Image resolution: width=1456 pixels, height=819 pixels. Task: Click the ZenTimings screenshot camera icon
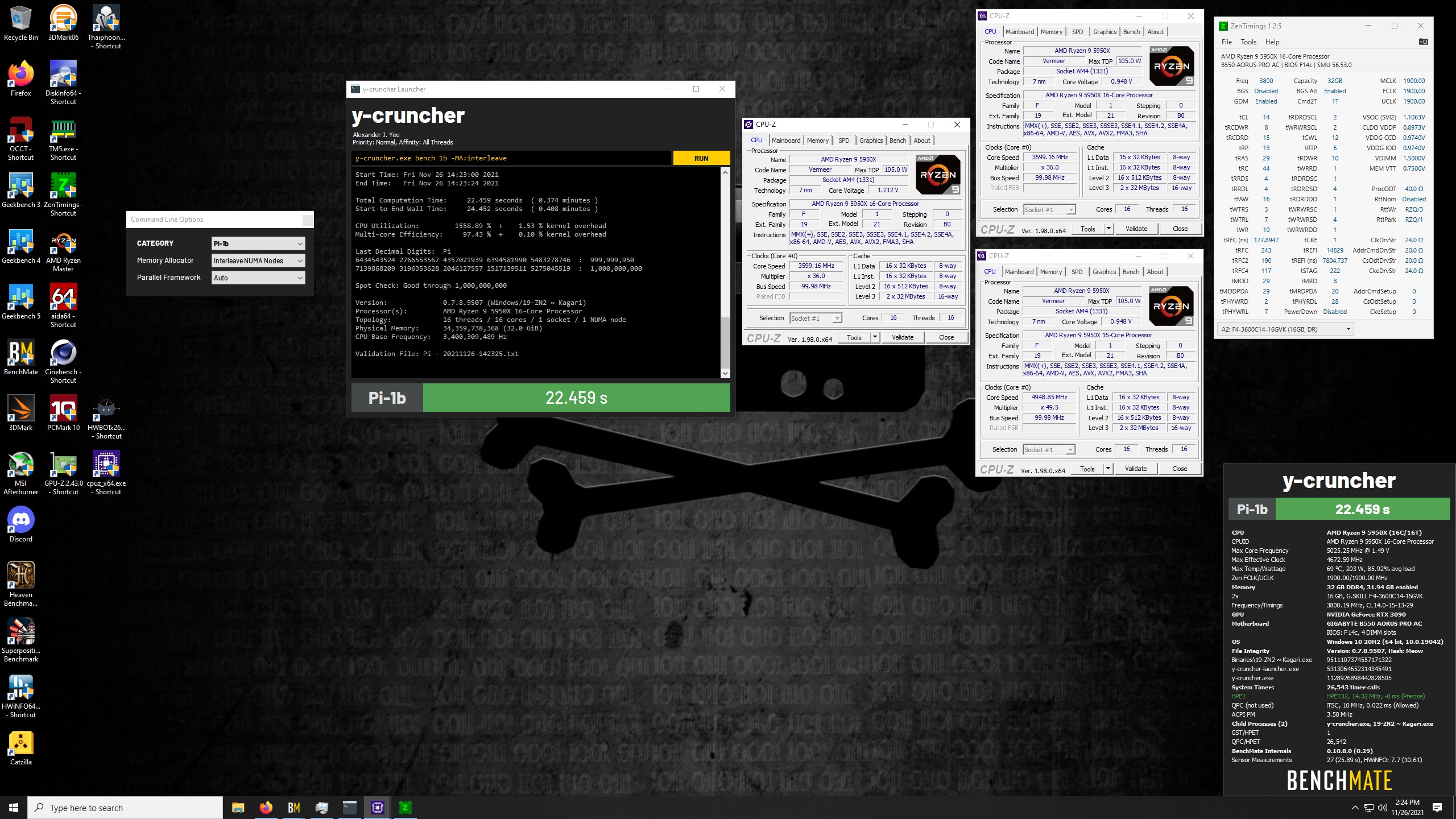(x=1423, y=42)
